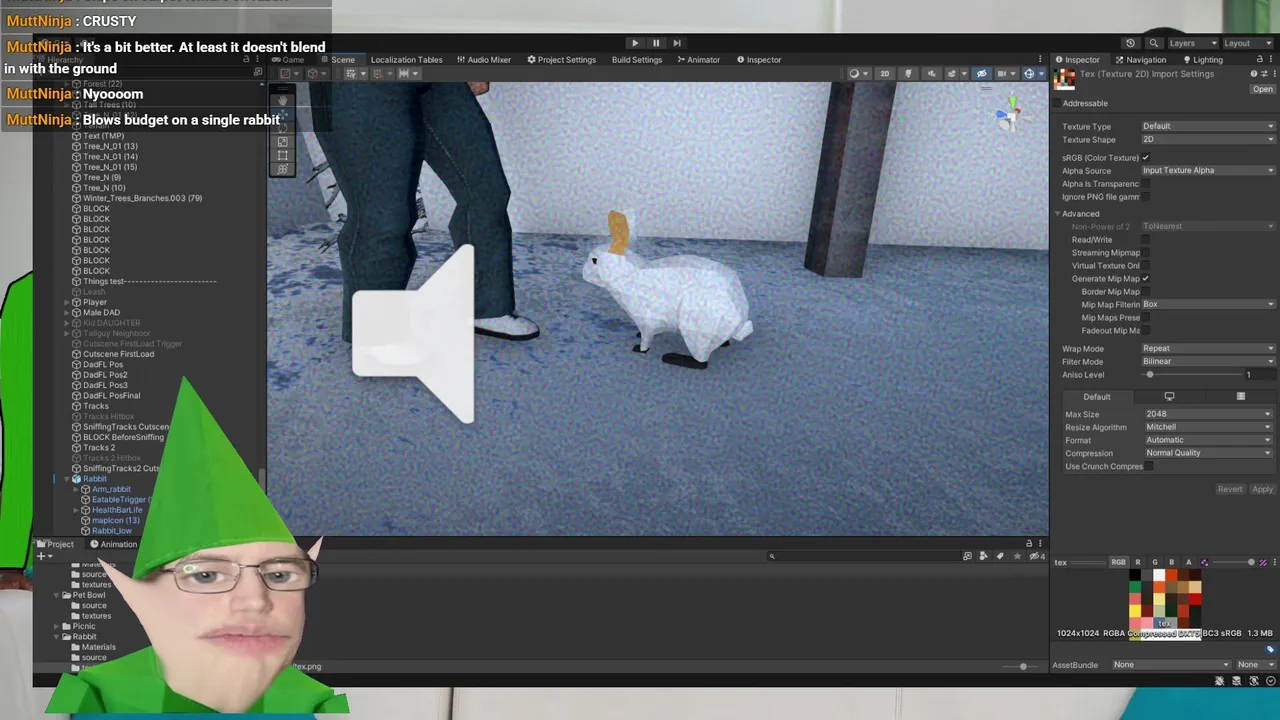The width and height of the screenshot is (1280, 720).
Task: Expand the Pet Bowl folder in Project
Action: tap(57, 595)
